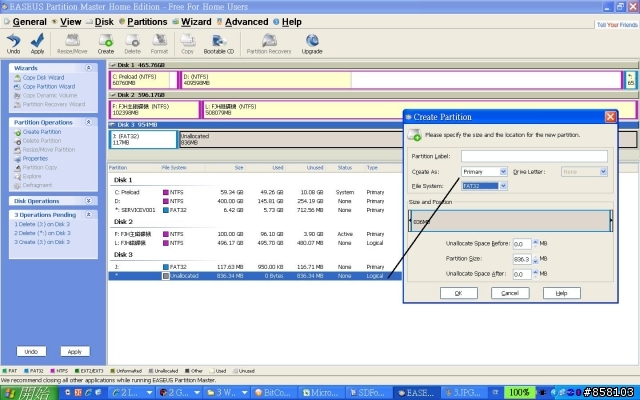Open the File System dropdown

pos(503,186)
